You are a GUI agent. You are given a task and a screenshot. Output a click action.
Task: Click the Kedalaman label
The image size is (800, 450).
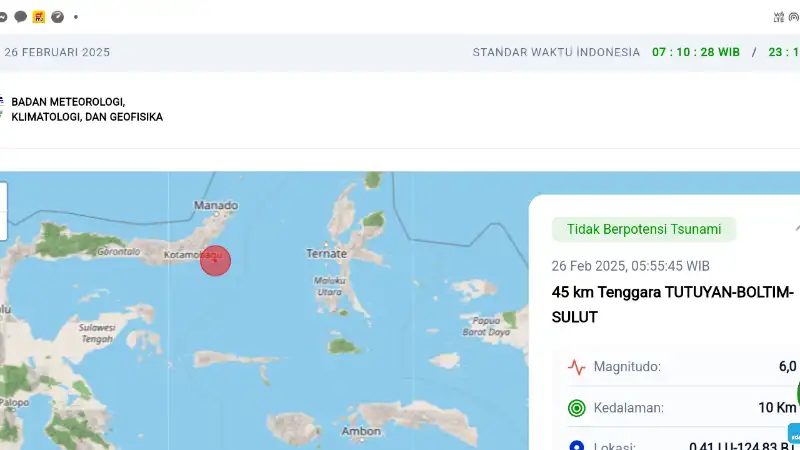(629, 408)
